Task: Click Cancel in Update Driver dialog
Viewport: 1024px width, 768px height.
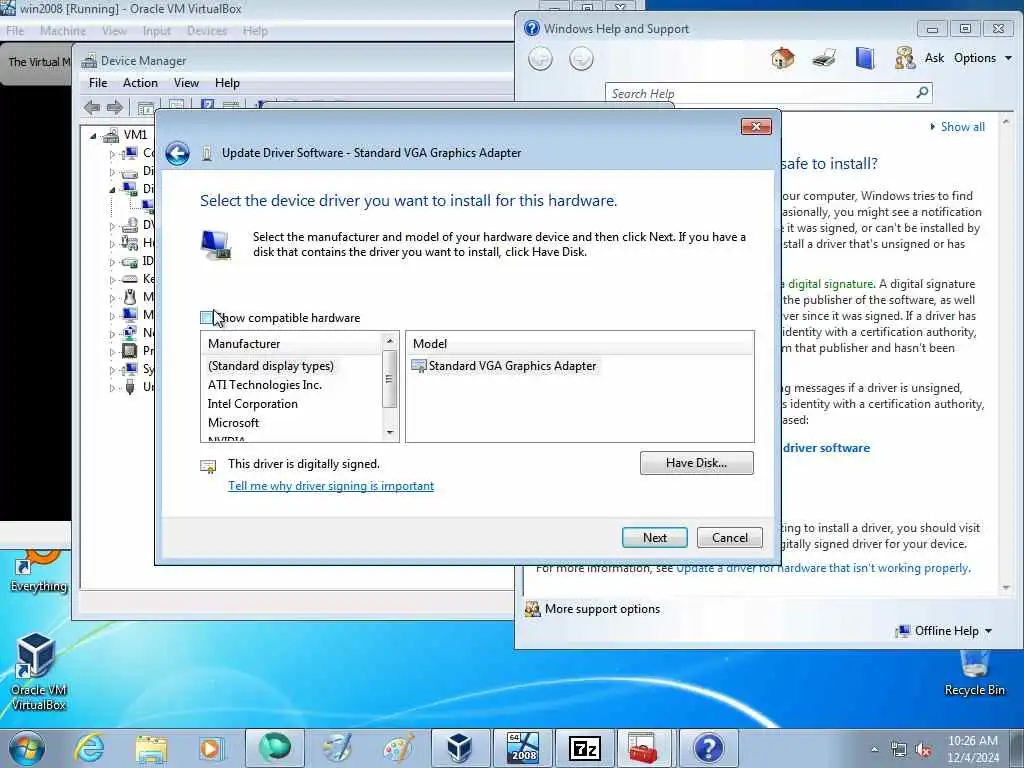Action: [x=729, y=537]
